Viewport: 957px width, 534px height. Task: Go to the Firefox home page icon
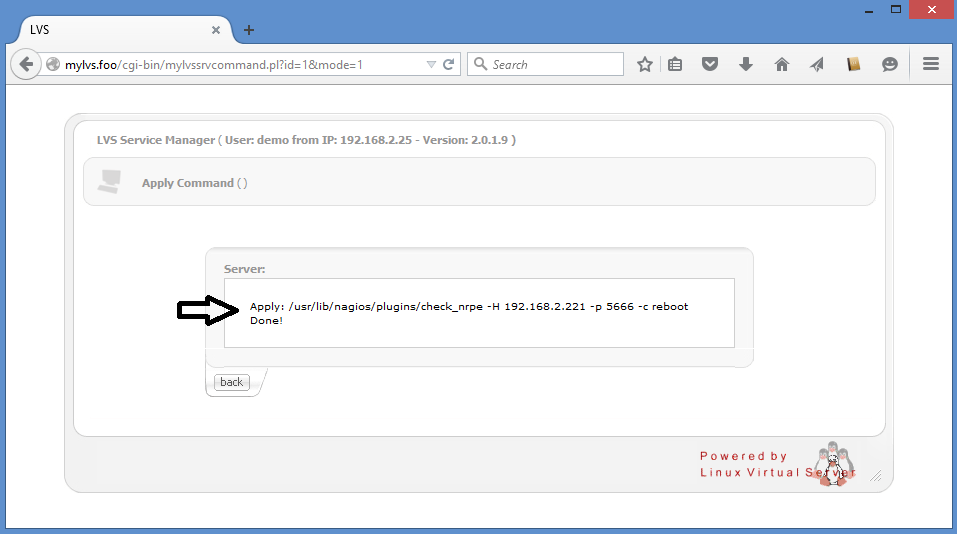[x=782, y=64]
